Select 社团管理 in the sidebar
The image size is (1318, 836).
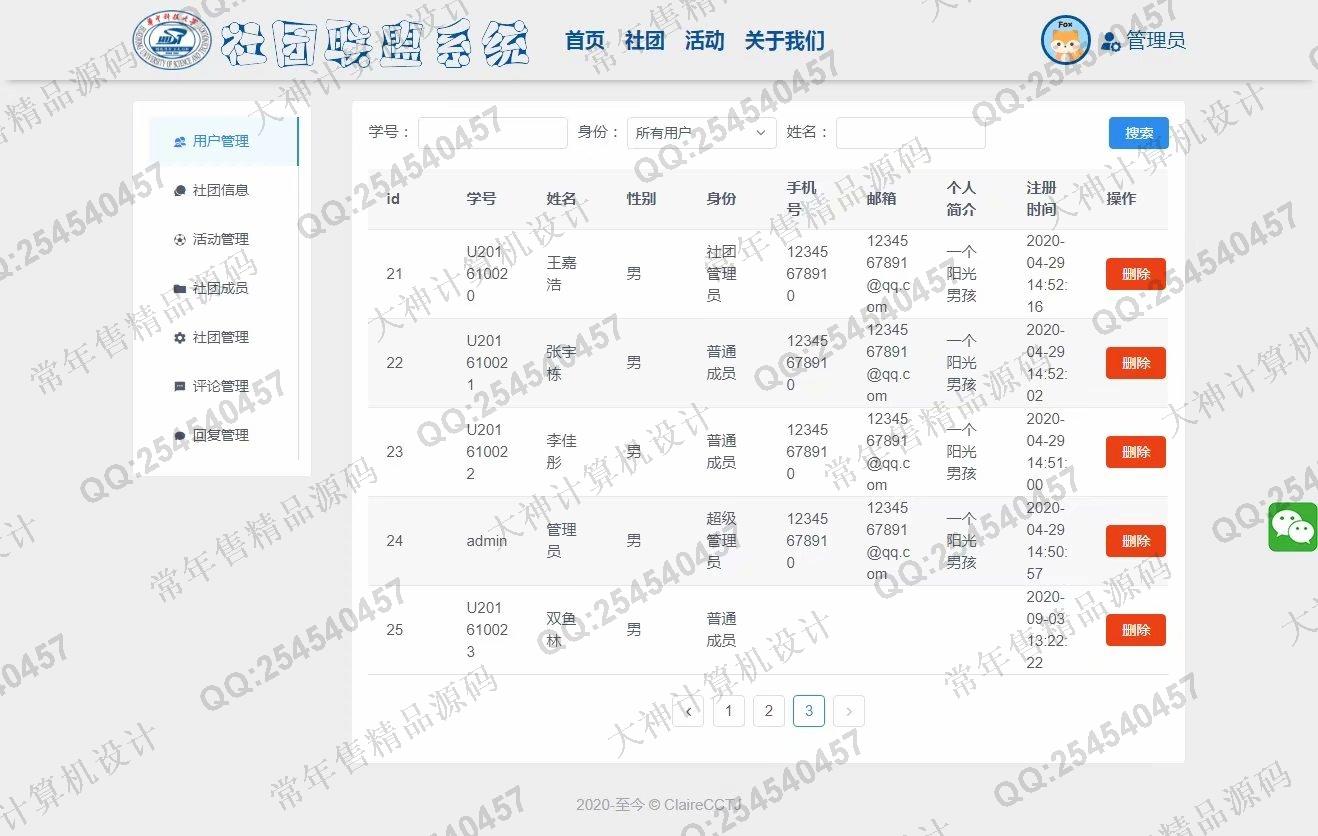(224, 337)
